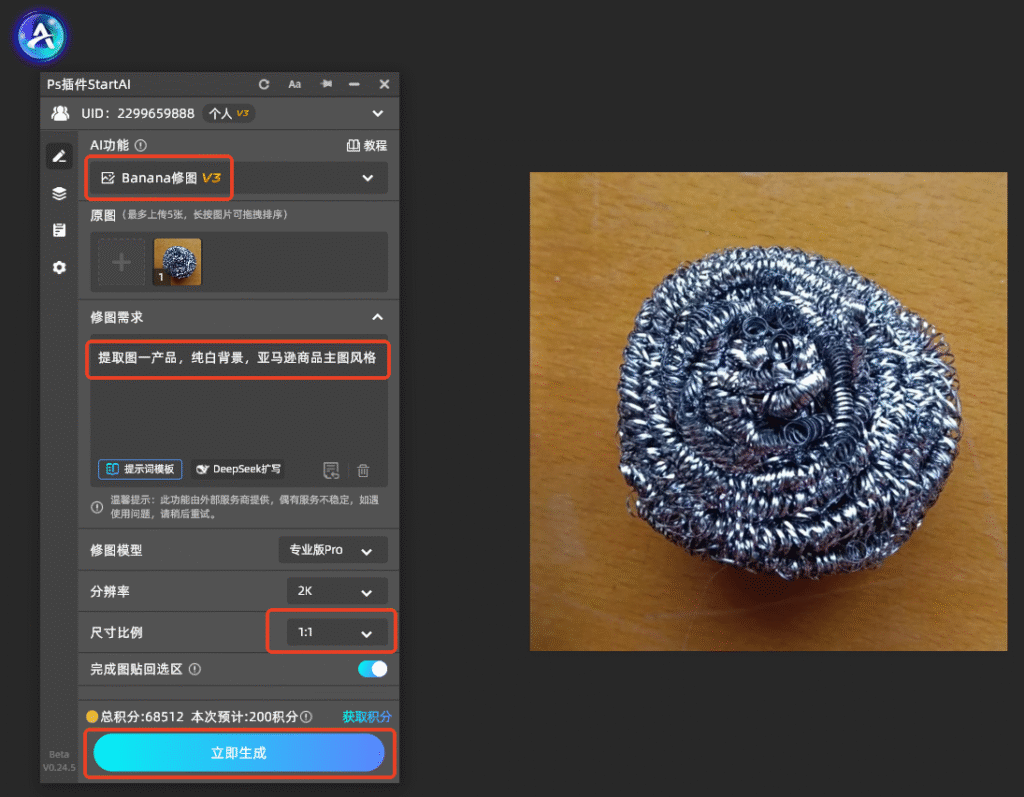Show AI功能 info tooltip
The width and height of the screenshot is (1024, 797).
[x=141, y=145]
